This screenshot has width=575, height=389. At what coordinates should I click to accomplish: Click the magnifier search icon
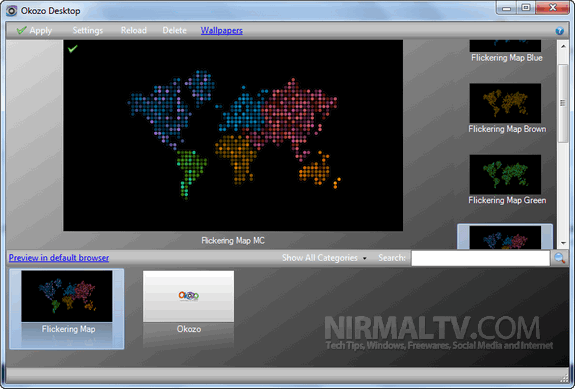click(560, 258)
